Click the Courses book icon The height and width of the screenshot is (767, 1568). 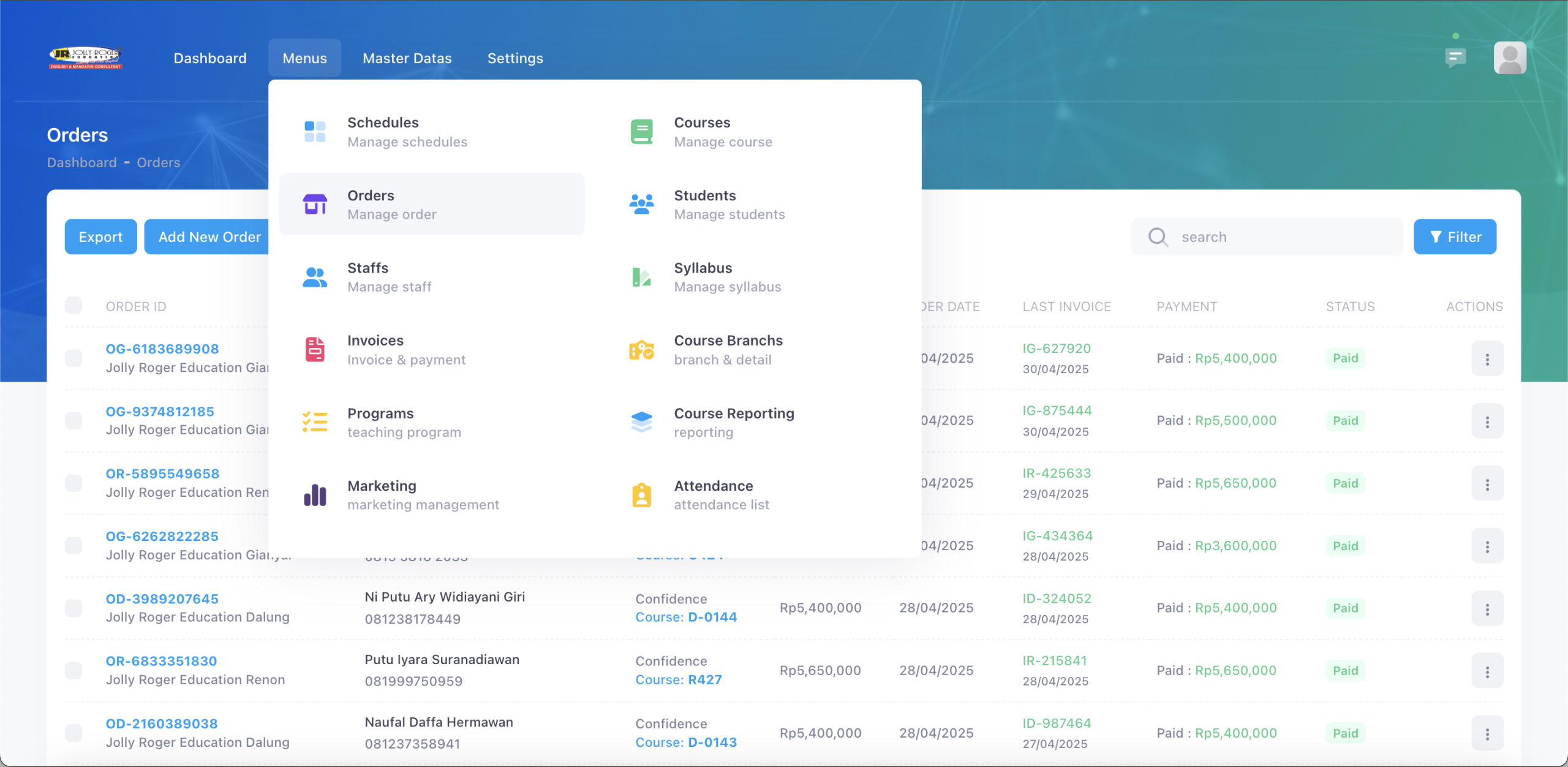click(x=641, y=132)
